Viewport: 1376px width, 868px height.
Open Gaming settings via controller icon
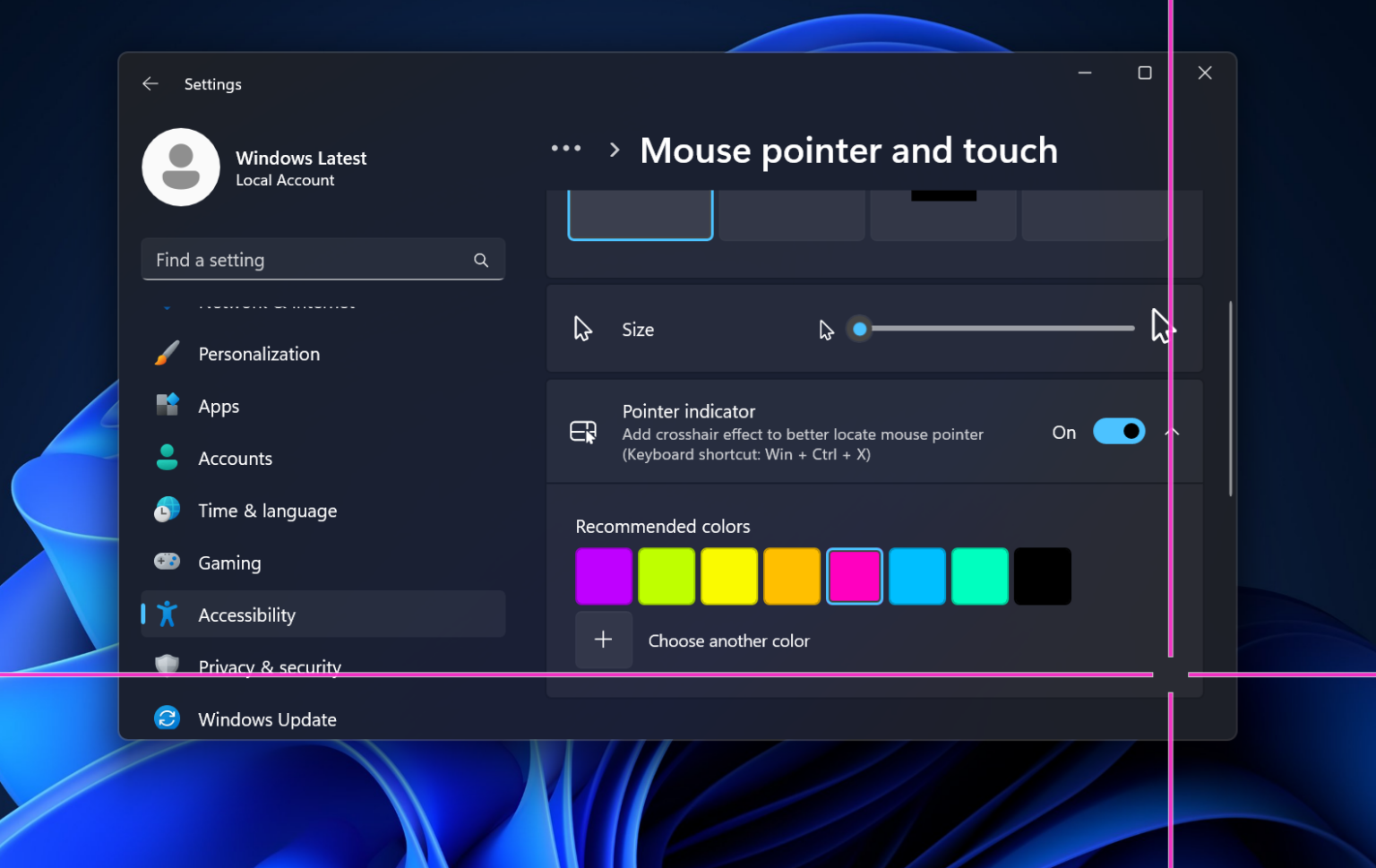(167, 562)
